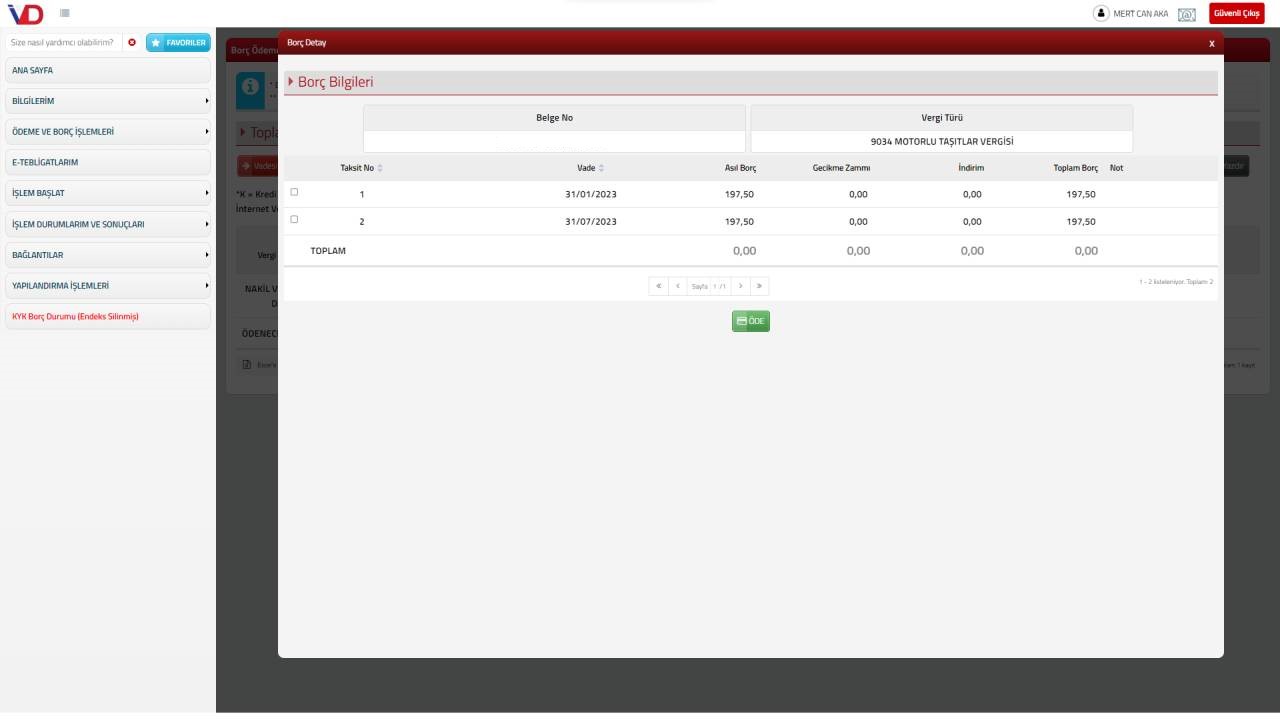This screenshot has width=1280, height=720.
Task: Select checkbox for installment 2
Action: click(294, 219)
